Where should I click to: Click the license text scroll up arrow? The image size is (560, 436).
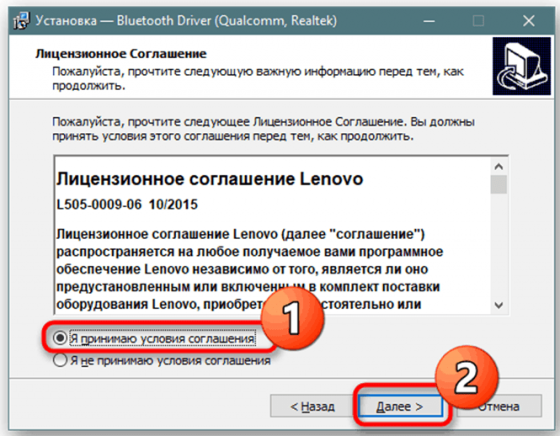point(499,166)
